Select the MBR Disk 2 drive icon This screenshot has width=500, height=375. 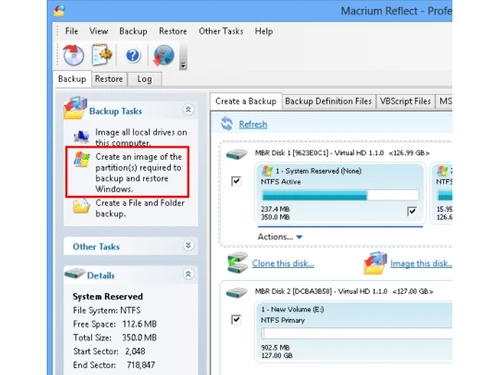tap(236, 292)
